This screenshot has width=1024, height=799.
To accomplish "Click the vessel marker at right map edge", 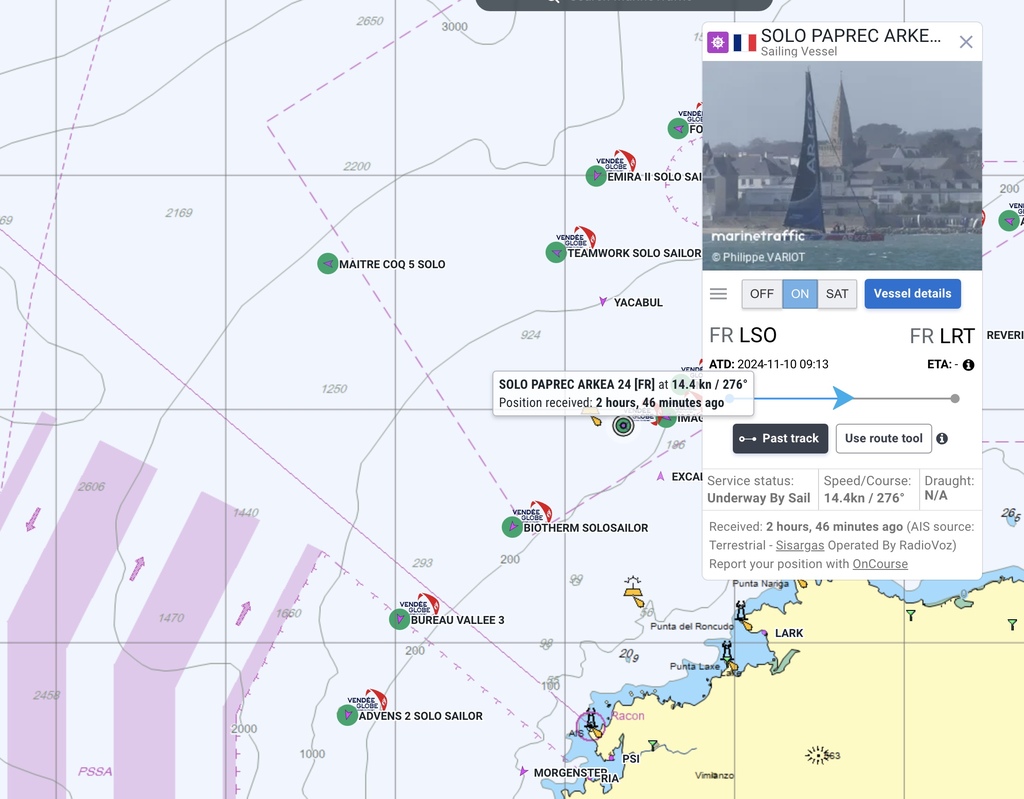I will 1009,220.
